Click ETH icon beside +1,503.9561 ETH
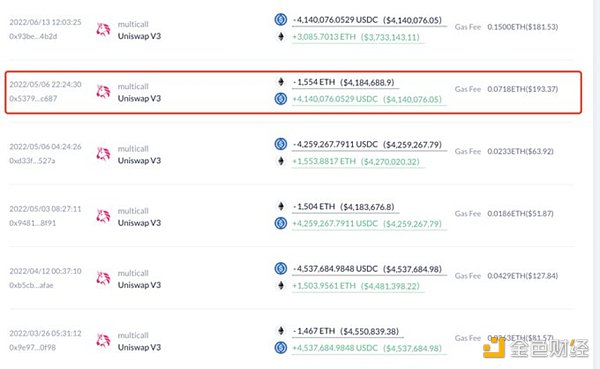 281,286
